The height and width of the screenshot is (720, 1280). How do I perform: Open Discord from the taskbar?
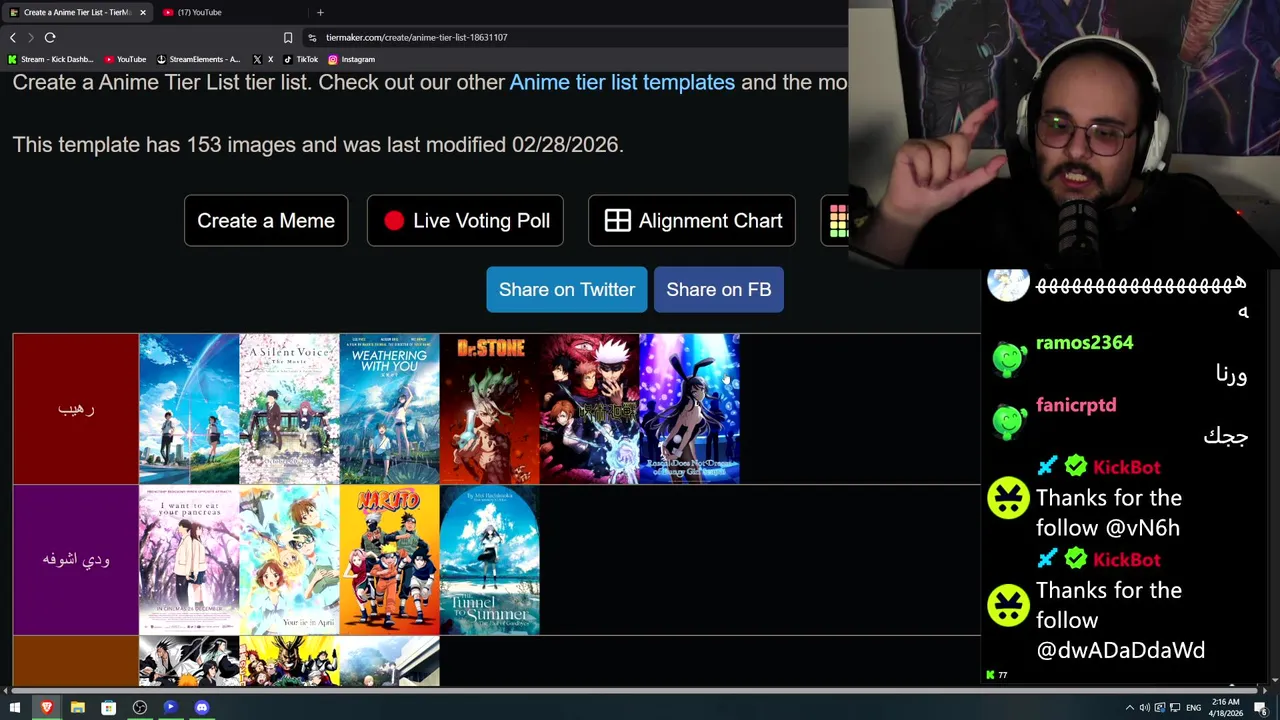pos(202,707)
